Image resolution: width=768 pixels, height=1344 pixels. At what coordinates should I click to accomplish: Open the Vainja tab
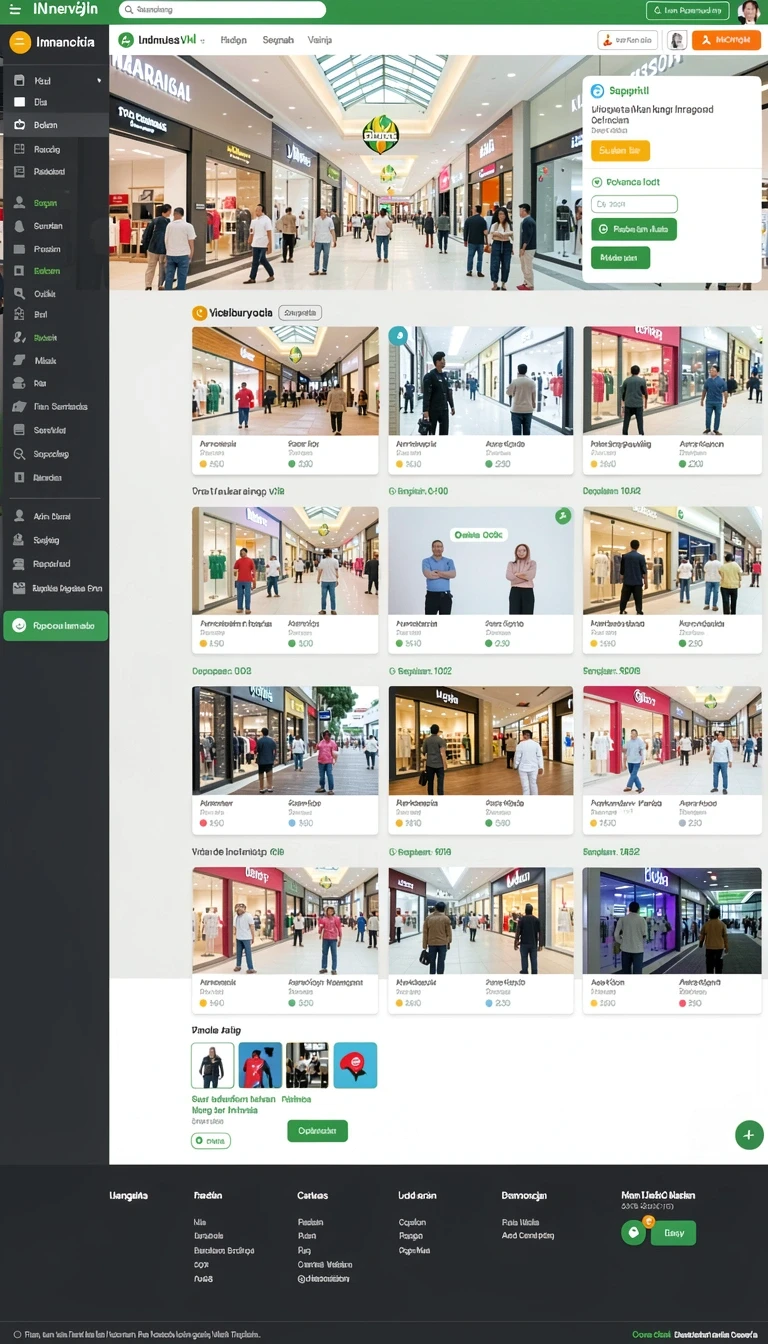tap(320, 40)
